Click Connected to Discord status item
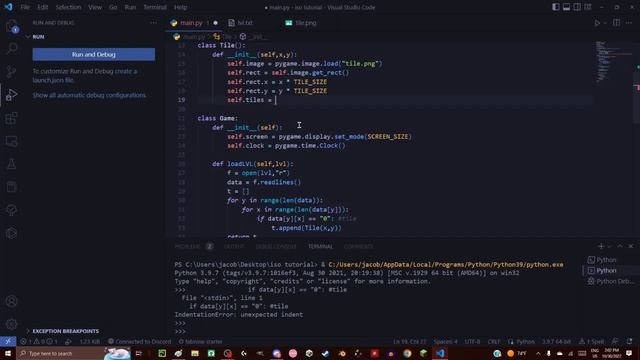640x360 pixels. 140,341
